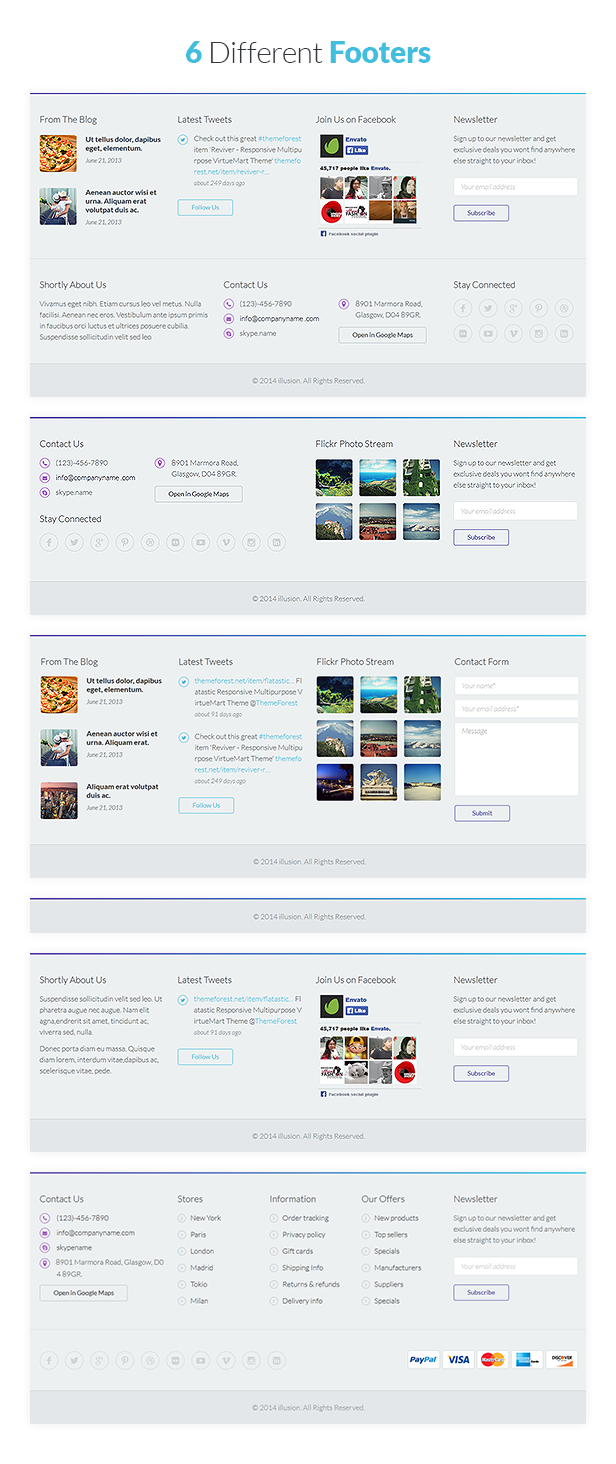
Task: Open blog post 'Aliquam erat volutpat duis ac.'
Action: (x=122, y=791)
